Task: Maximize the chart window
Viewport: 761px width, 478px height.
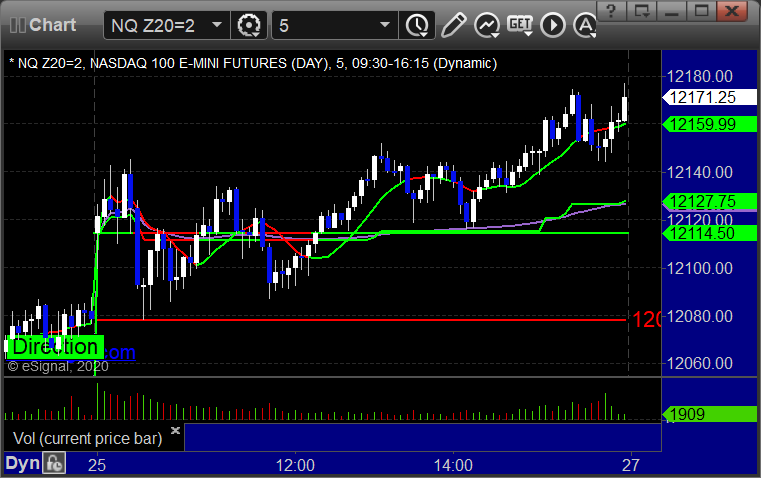Action: click(x=702, y=10)
